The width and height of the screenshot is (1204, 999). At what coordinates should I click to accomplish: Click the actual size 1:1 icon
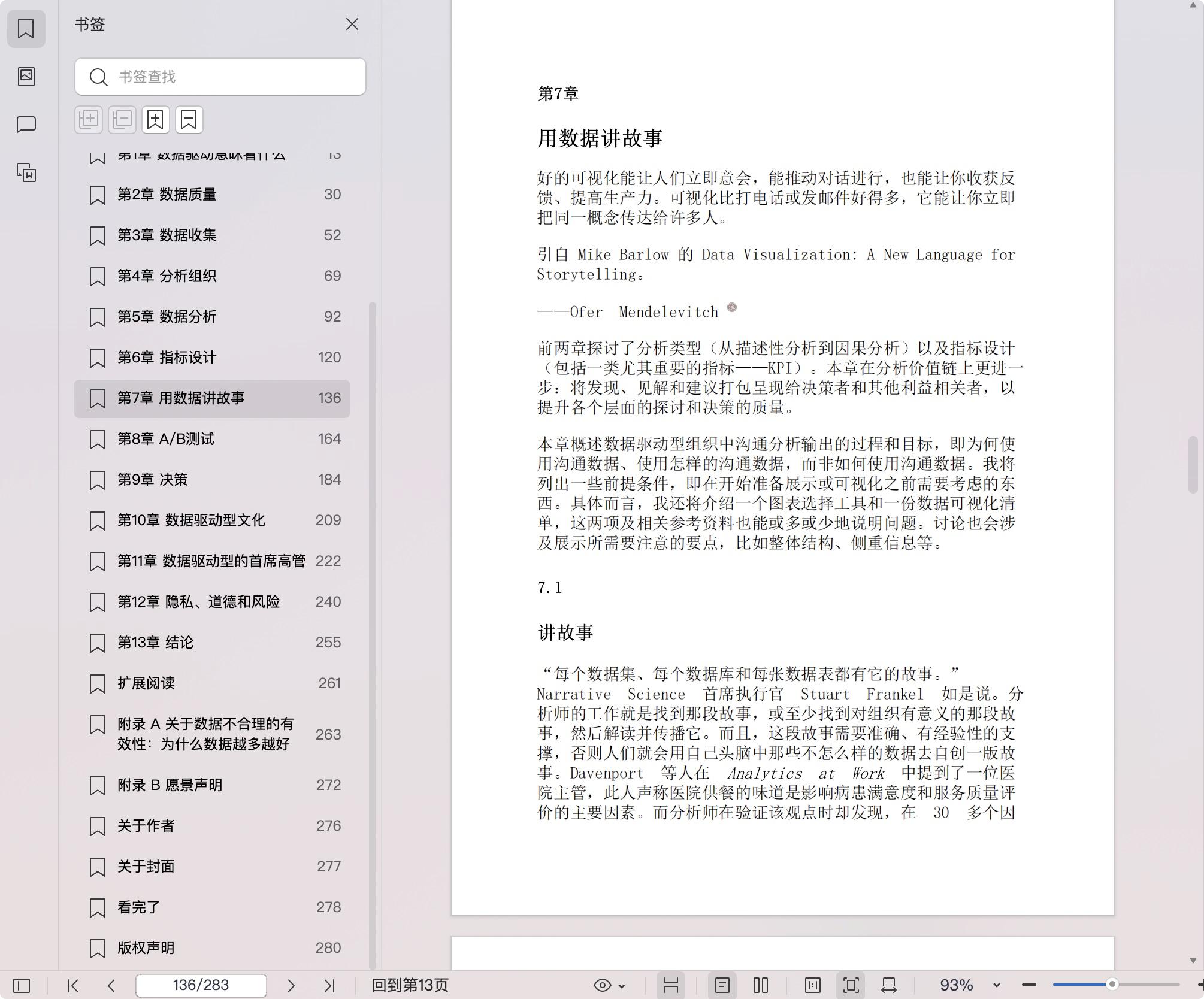coord(813,985)
